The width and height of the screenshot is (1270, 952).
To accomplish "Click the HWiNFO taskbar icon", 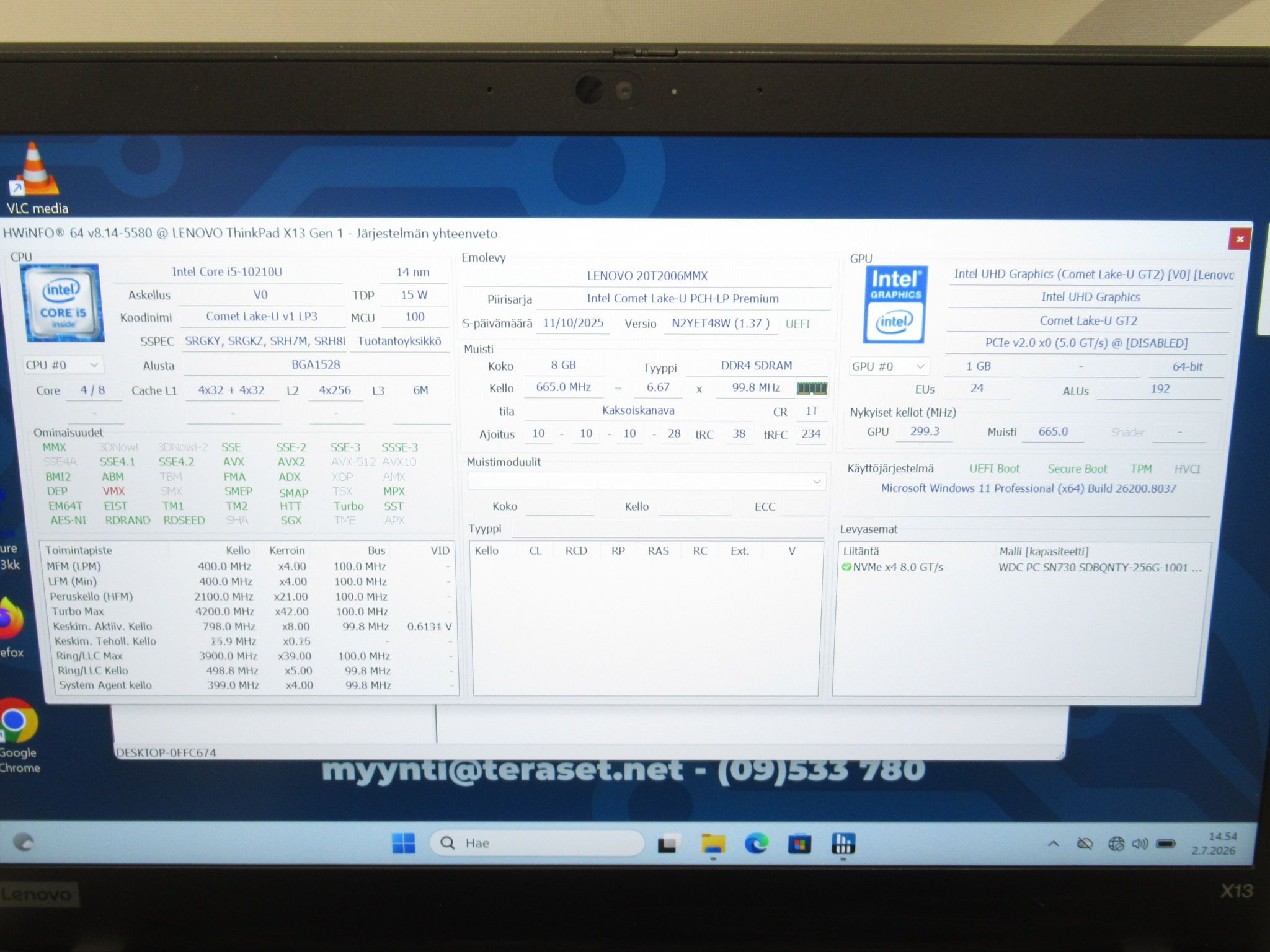I will (x=843, y=844).
